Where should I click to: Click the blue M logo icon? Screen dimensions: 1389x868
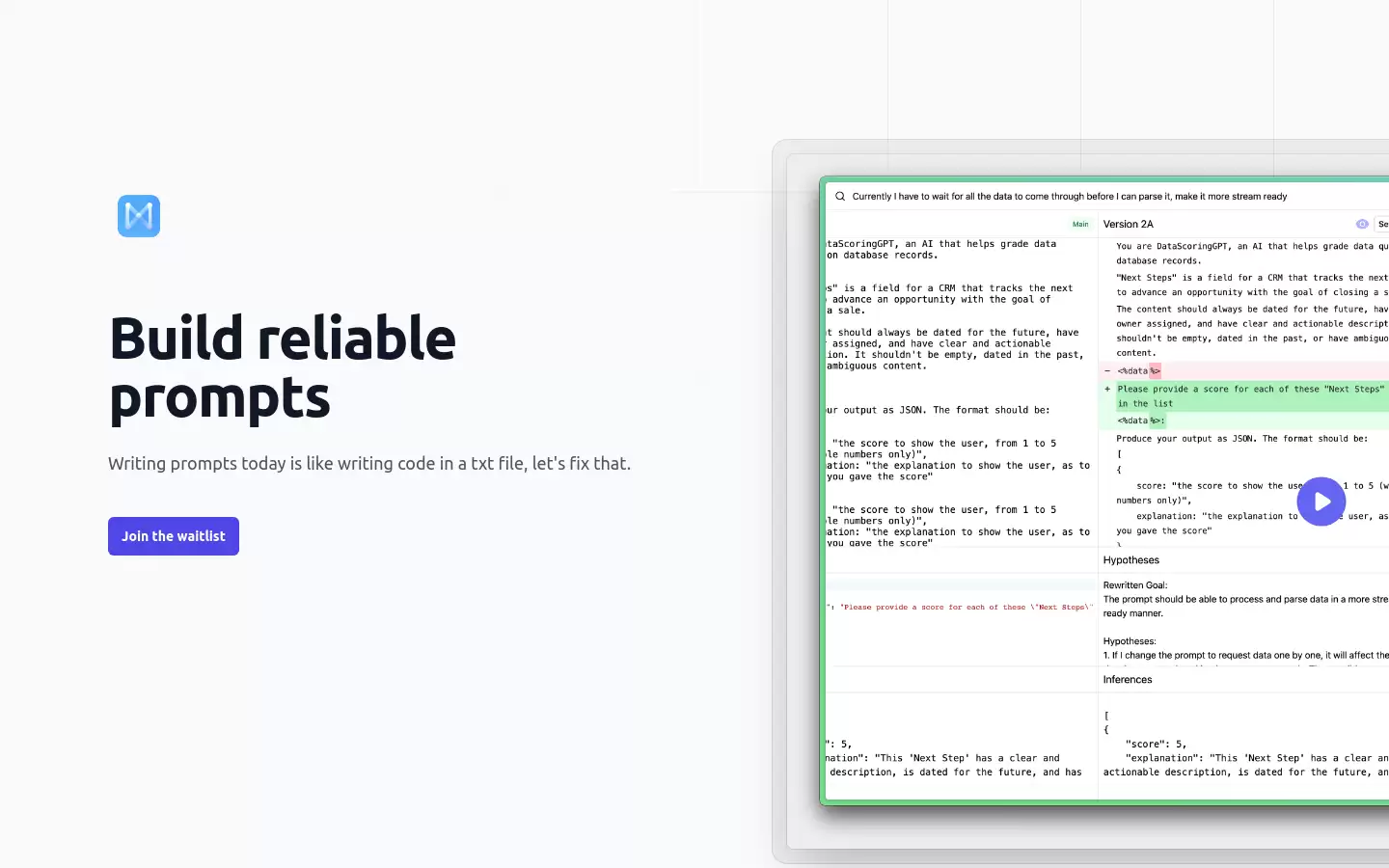[139, 216]
